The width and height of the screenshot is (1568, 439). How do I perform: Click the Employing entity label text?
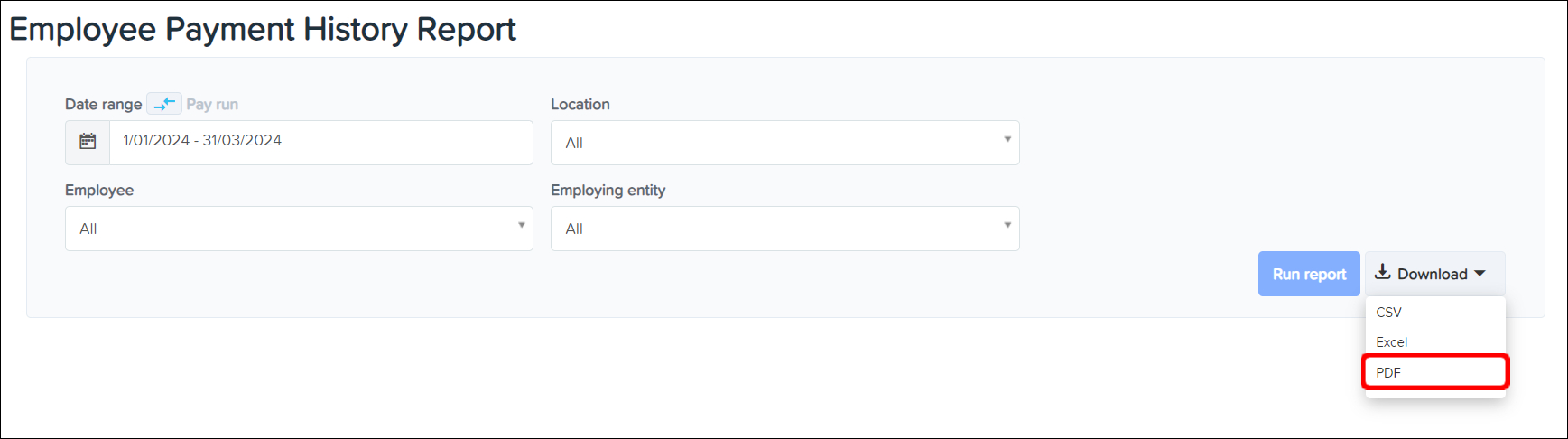(x=608, y=190)
